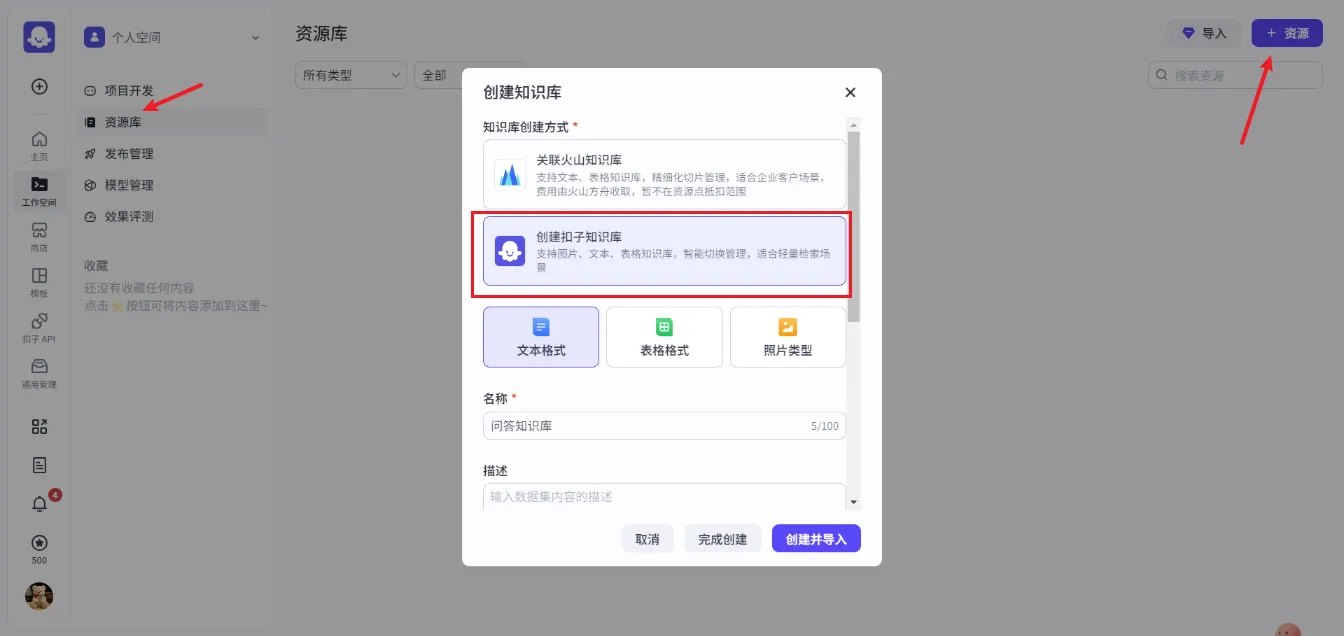Click the document icon in sidebar
Image resolution: width=1344 pixels, height=636 pixels.
39,465
